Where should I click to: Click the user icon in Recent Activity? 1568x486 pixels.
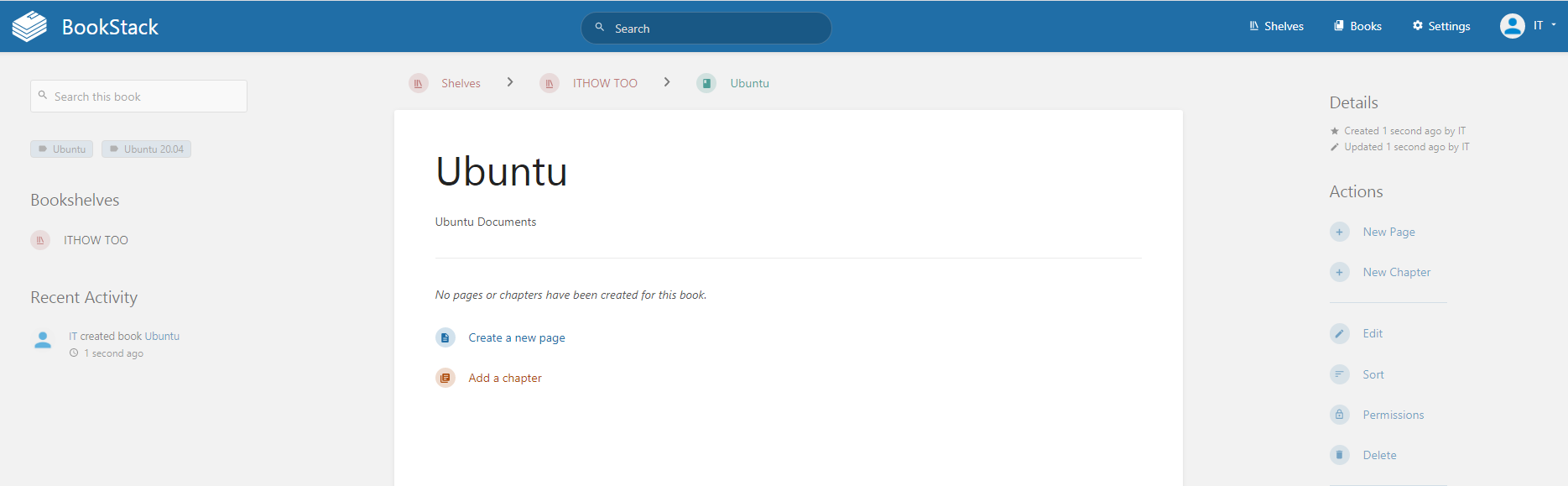[x=43, y=340]
